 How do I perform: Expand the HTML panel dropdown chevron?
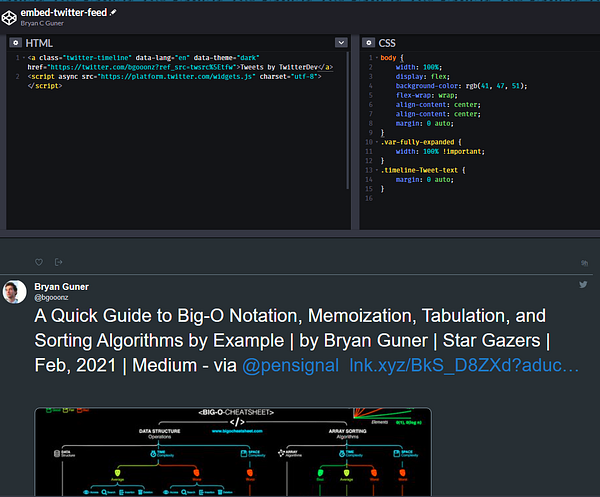pyautogui.click(x=341, y=43)
